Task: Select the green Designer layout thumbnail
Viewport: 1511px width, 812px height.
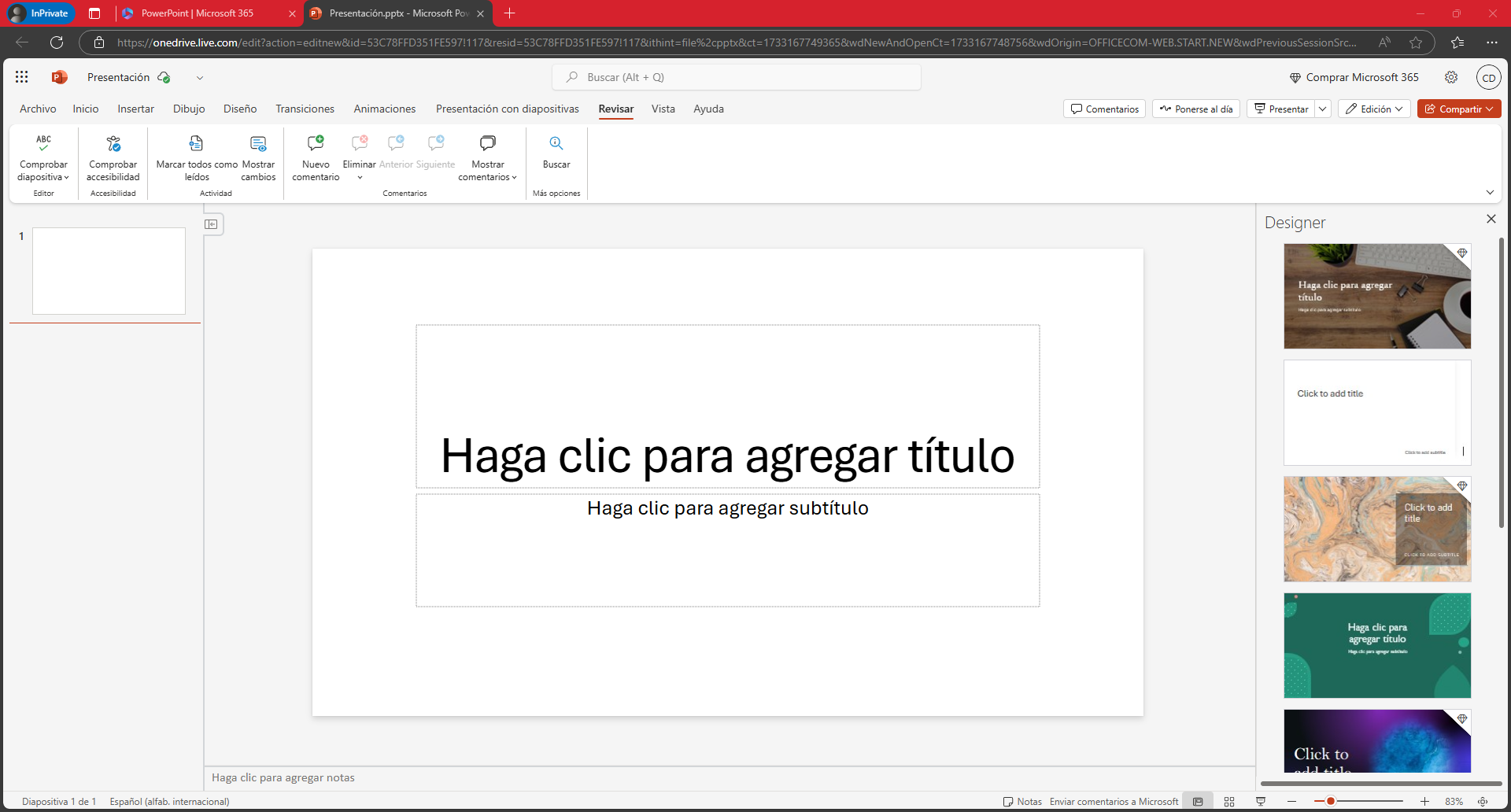Action: pyautogui.click(x=1376, y=645)
